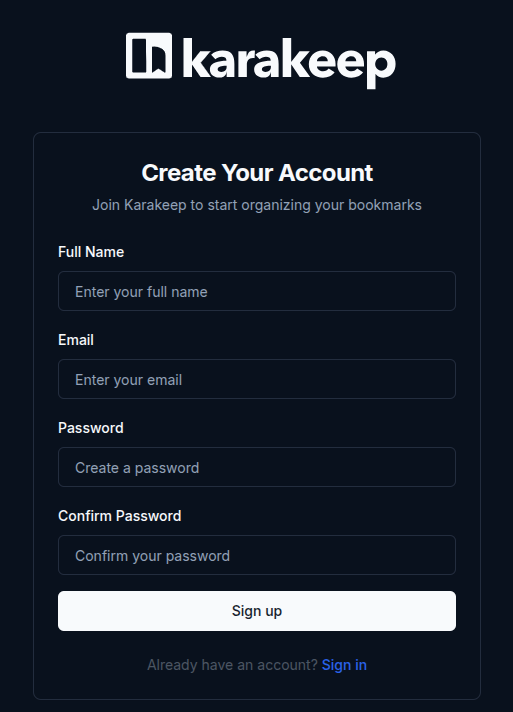Click the Sign up button
This screenshot has height=712, width=513.
point(257,611)
